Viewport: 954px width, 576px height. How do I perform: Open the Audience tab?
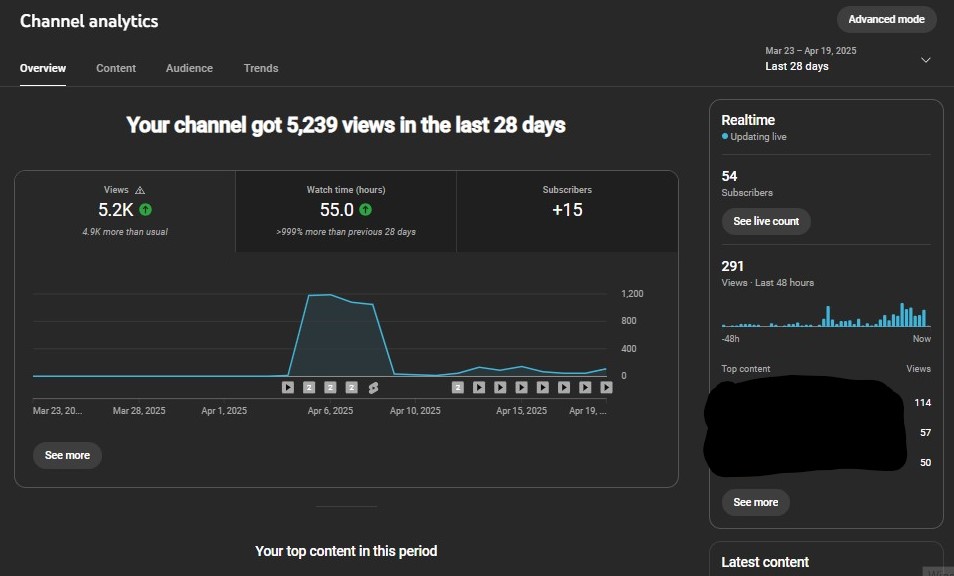[x=189, y=68]
